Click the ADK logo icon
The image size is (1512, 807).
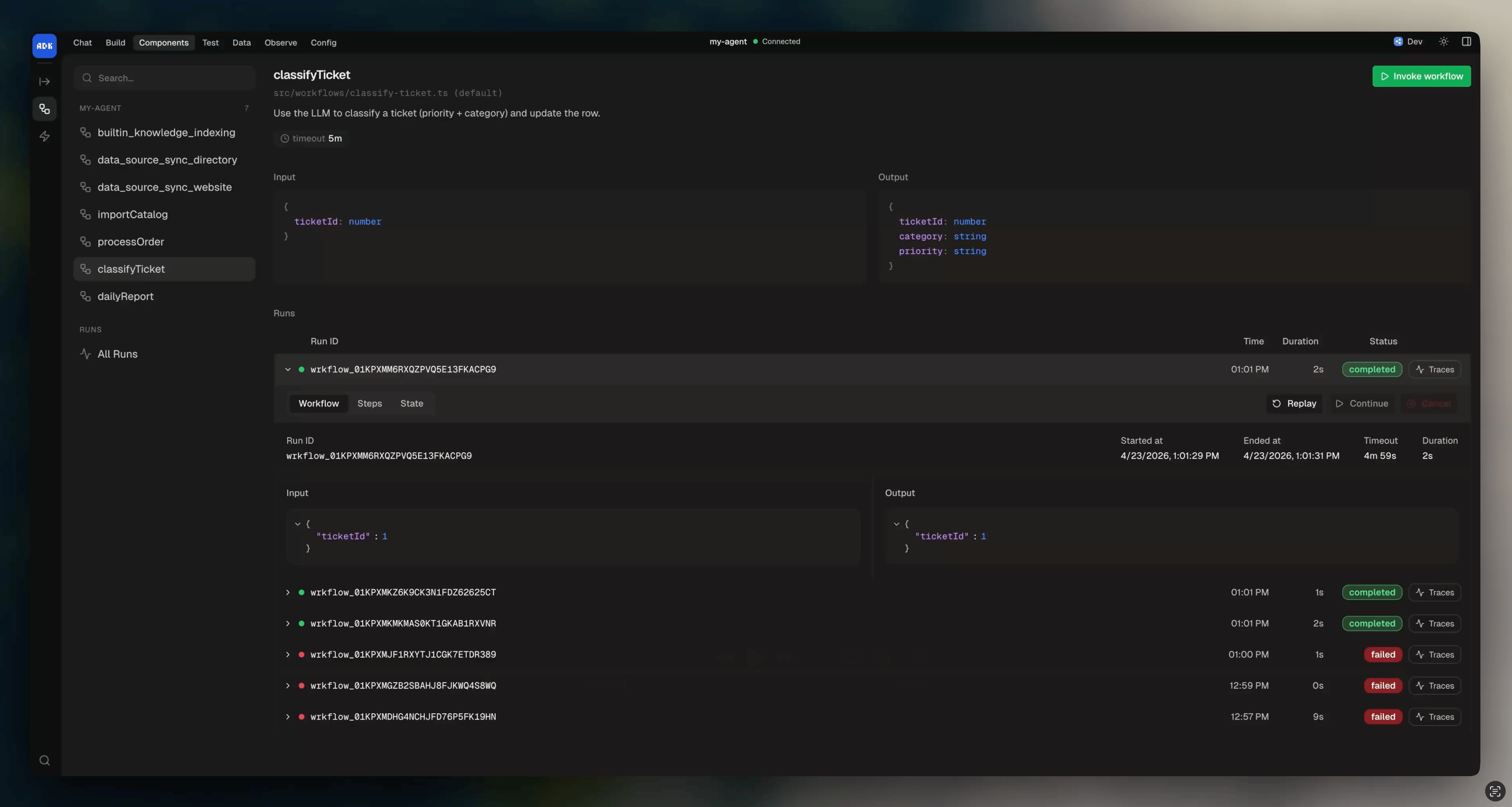point(44,45)
